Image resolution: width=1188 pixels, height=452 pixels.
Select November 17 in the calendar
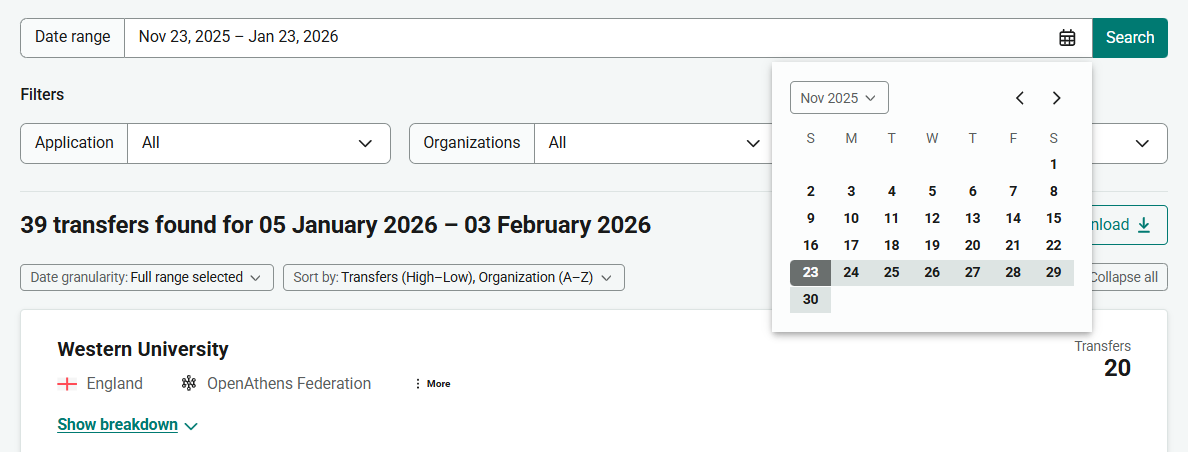pos(851,245)
